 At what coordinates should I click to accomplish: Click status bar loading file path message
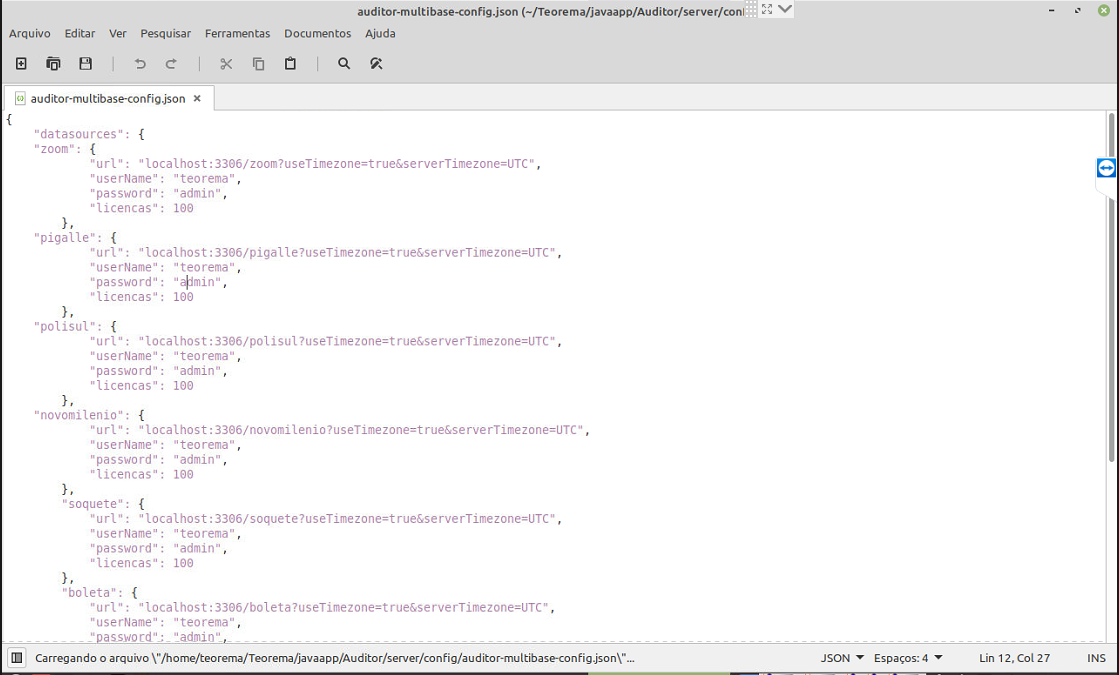coord(335,658)
